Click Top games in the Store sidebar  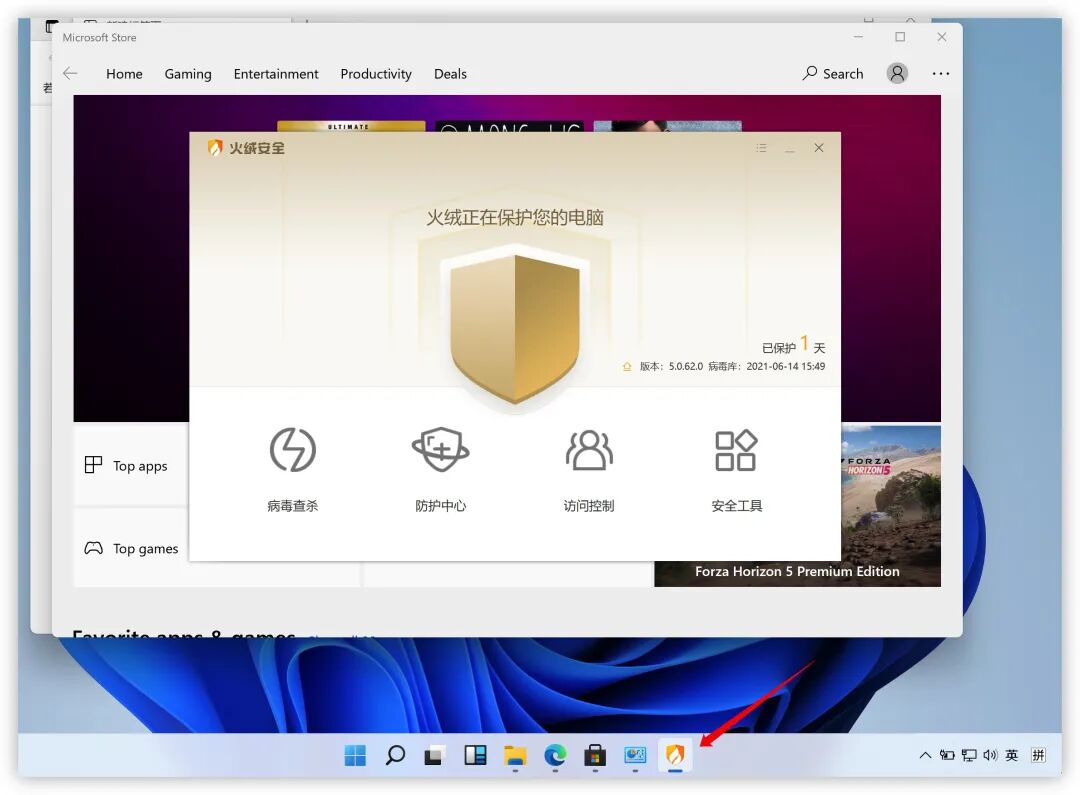pyautogui.click(x=145, y=548)
